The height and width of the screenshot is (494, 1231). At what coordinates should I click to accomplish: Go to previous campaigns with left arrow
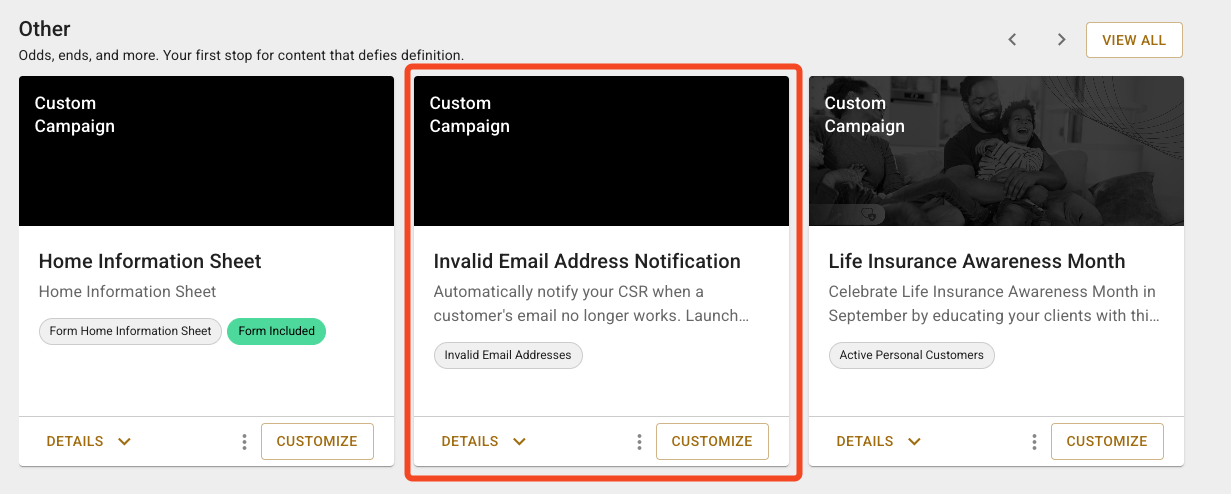(x=1012, y=40)
